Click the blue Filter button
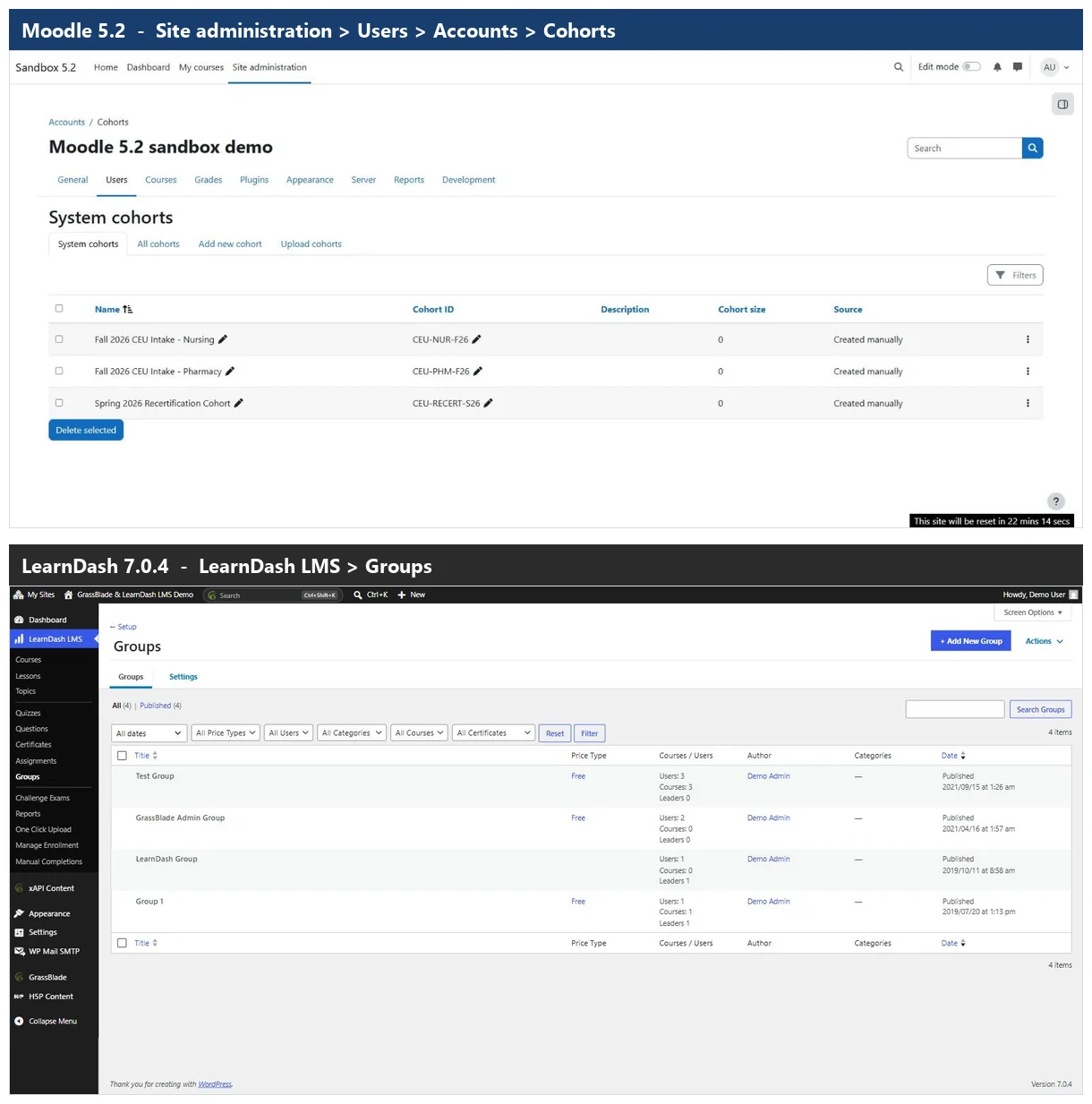 pos(589,733)
